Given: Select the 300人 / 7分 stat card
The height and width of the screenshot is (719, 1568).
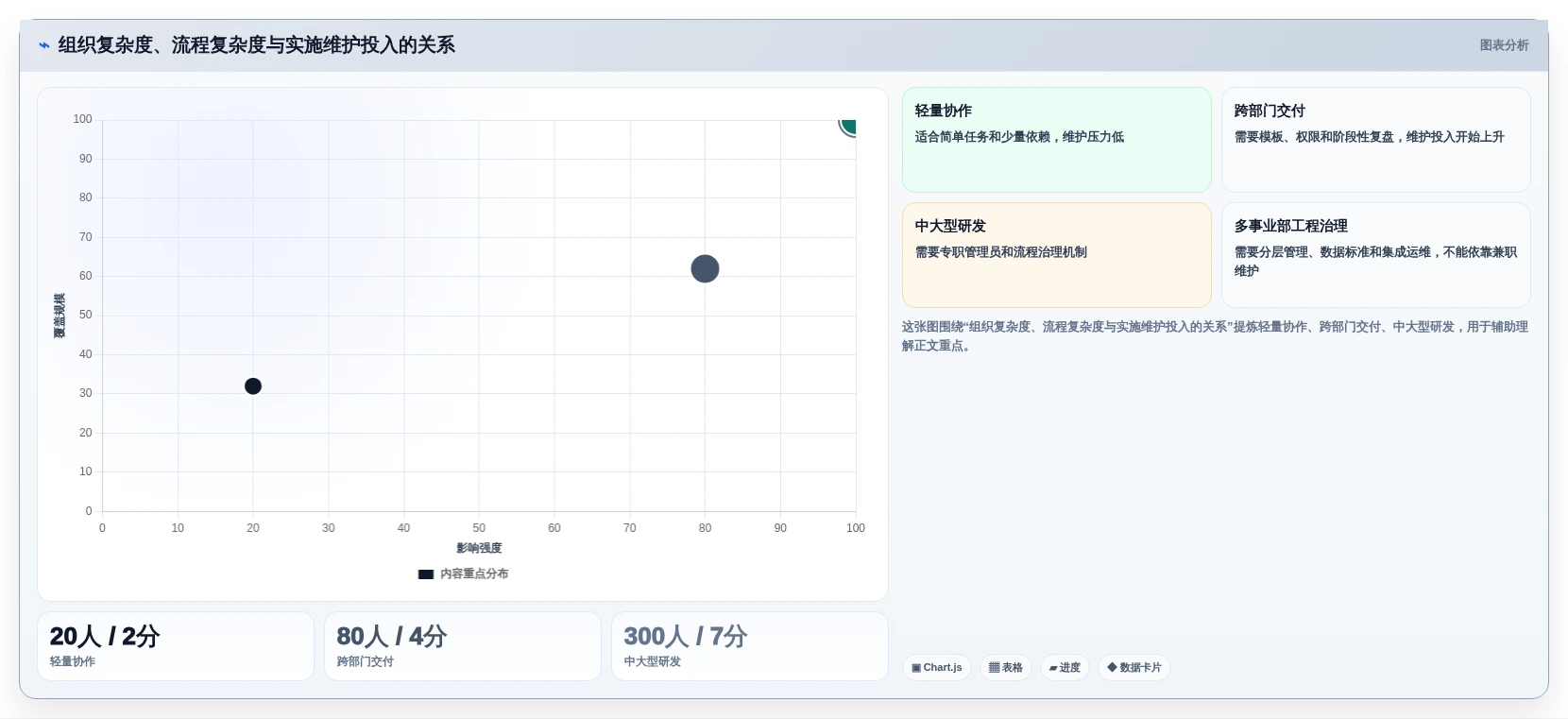Looking at the screenshot, I should tap(750, 646).
